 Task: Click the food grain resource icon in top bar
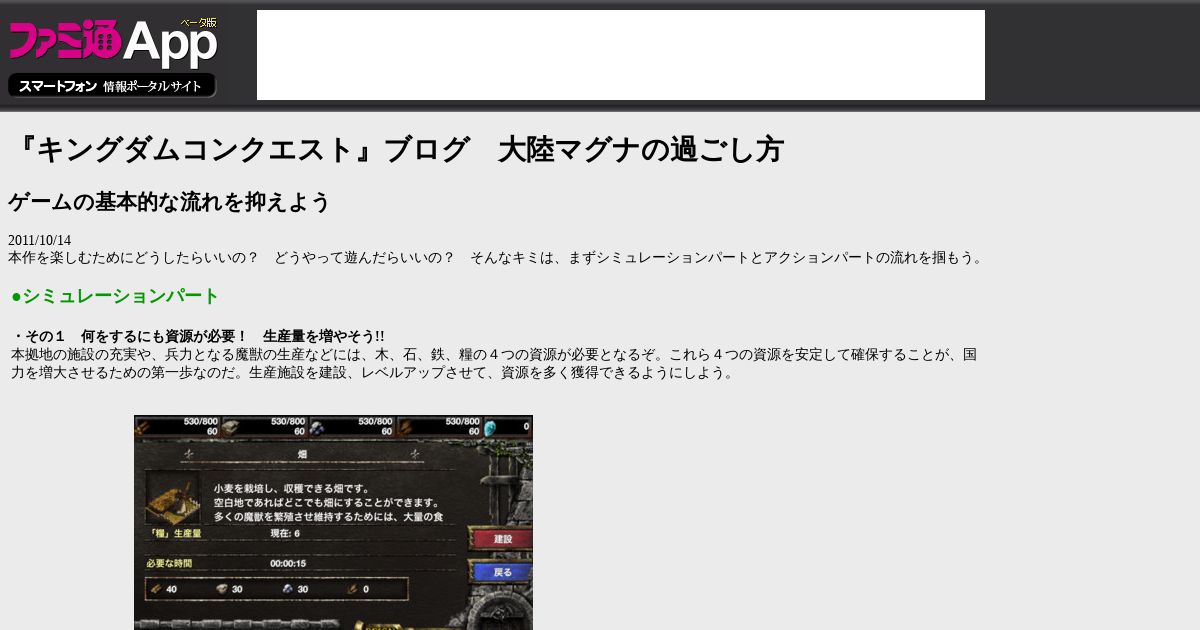[x=406, y=427]
